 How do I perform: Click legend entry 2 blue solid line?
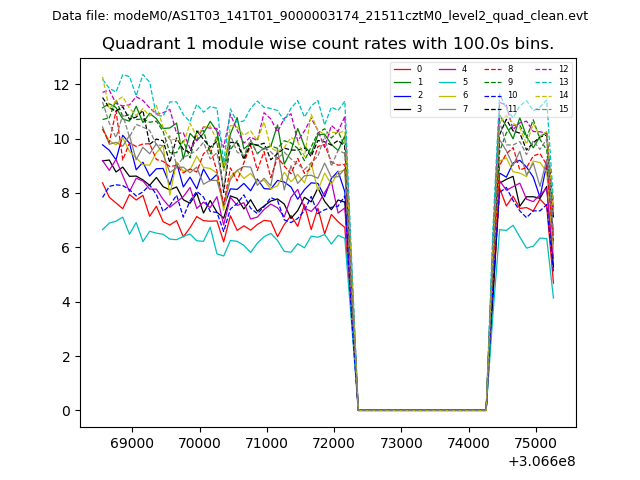(407, 95)
